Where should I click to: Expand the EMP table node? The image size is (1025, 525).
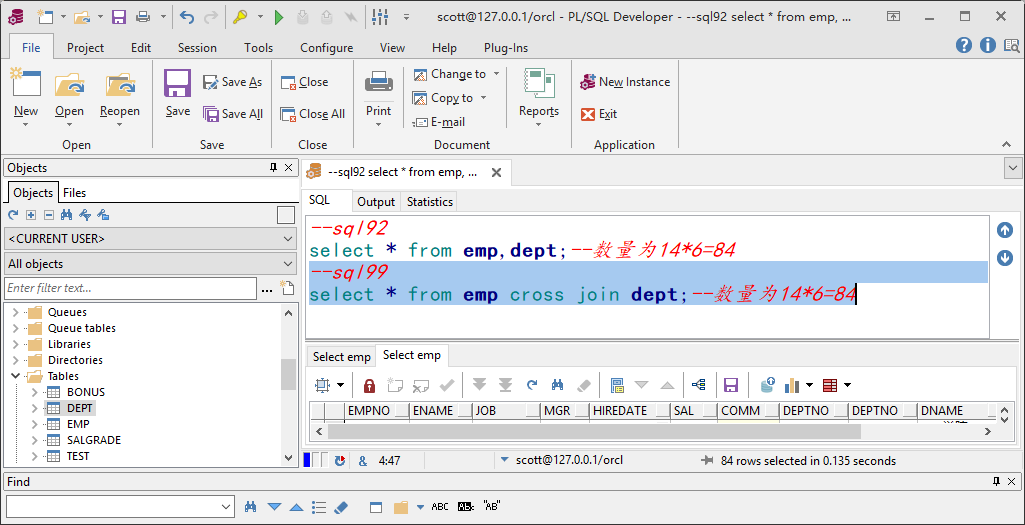tap(35, 424)
